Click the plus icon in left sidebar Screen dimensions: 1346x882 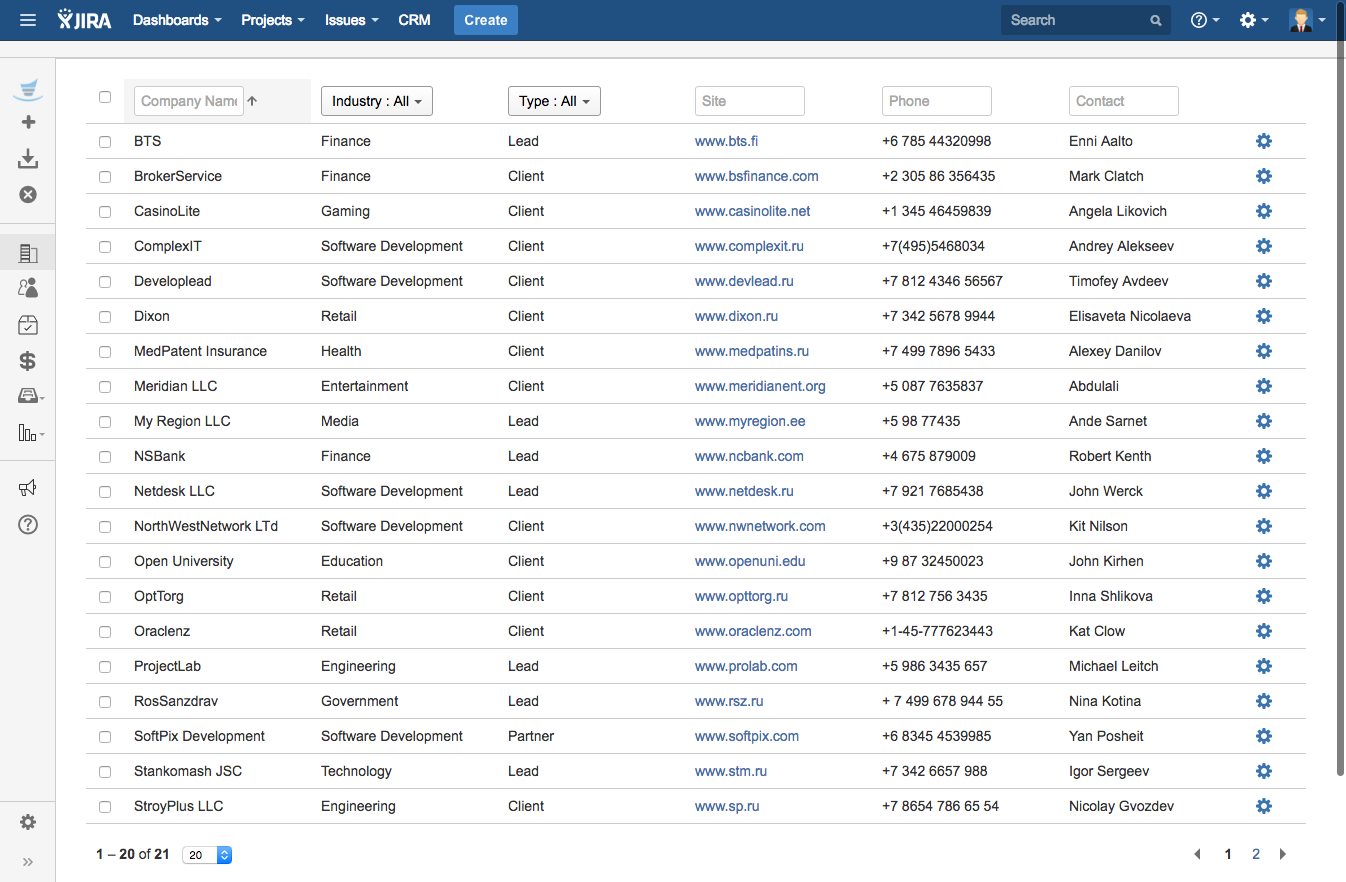(28, 122)
